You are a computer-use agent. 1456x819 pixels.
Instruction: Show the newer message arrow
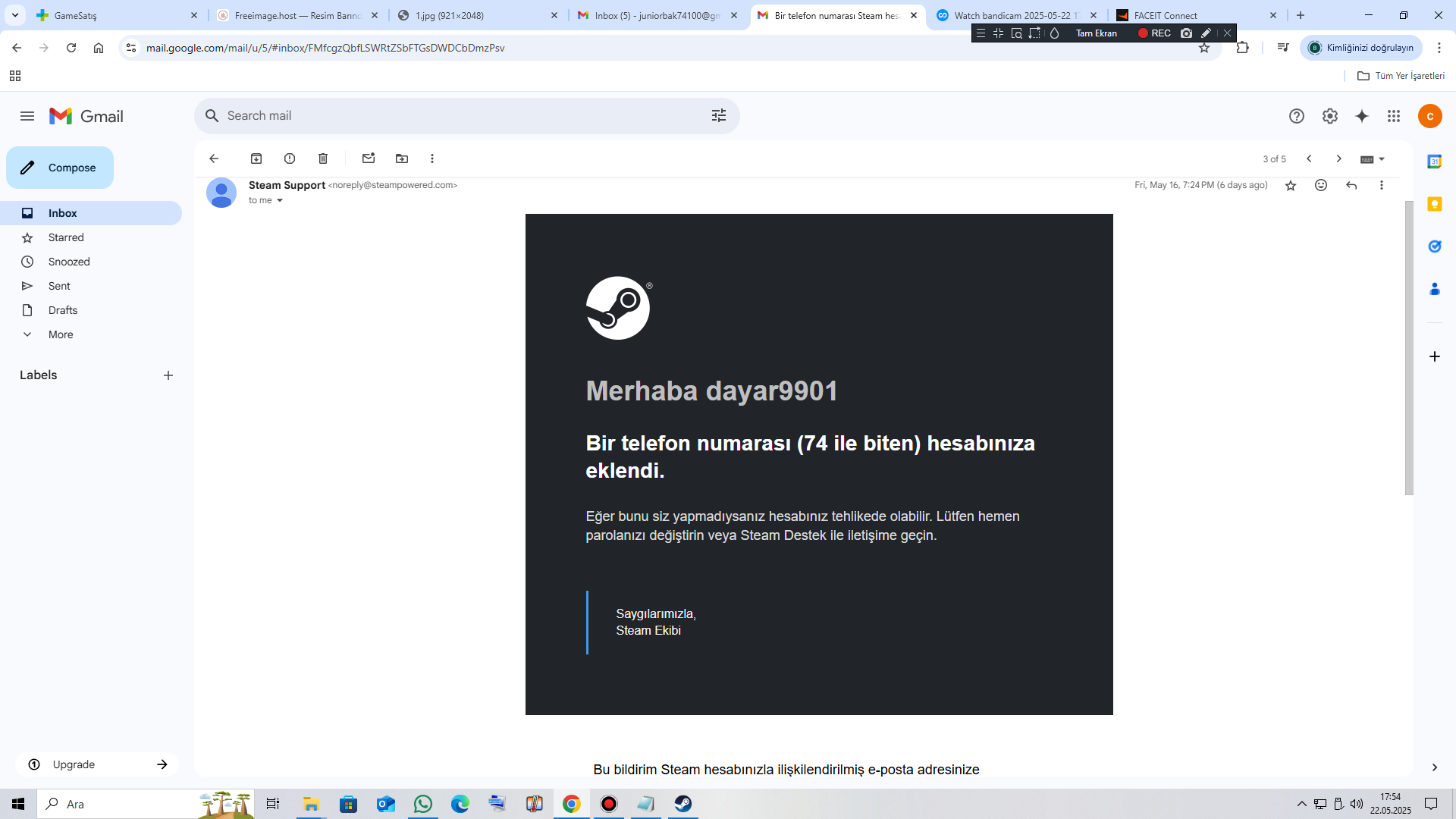tap(1309, 158)
